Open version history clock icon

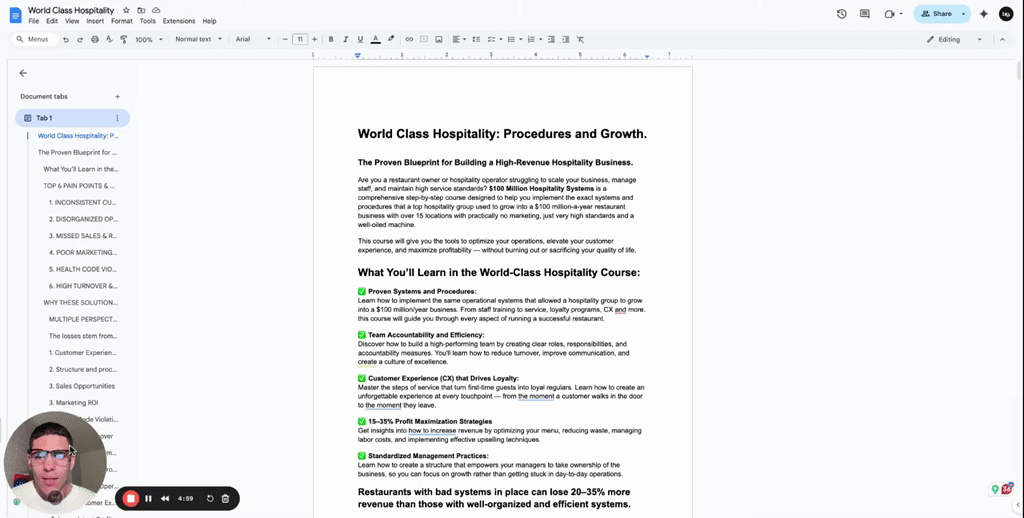pyautogui.click(x=841, y=14)
